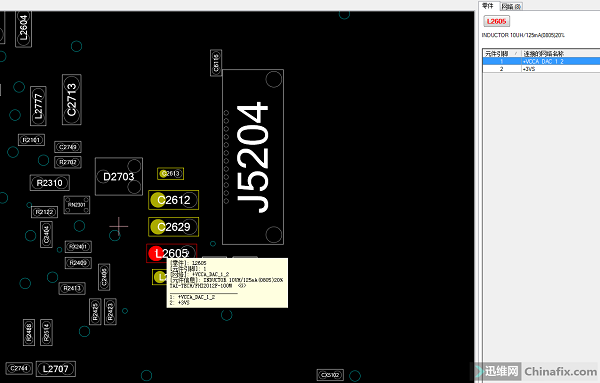This screenshot has width=600, height=383.
Task: Select the small C2613 capacitor
Action: [x=170, y=173]
